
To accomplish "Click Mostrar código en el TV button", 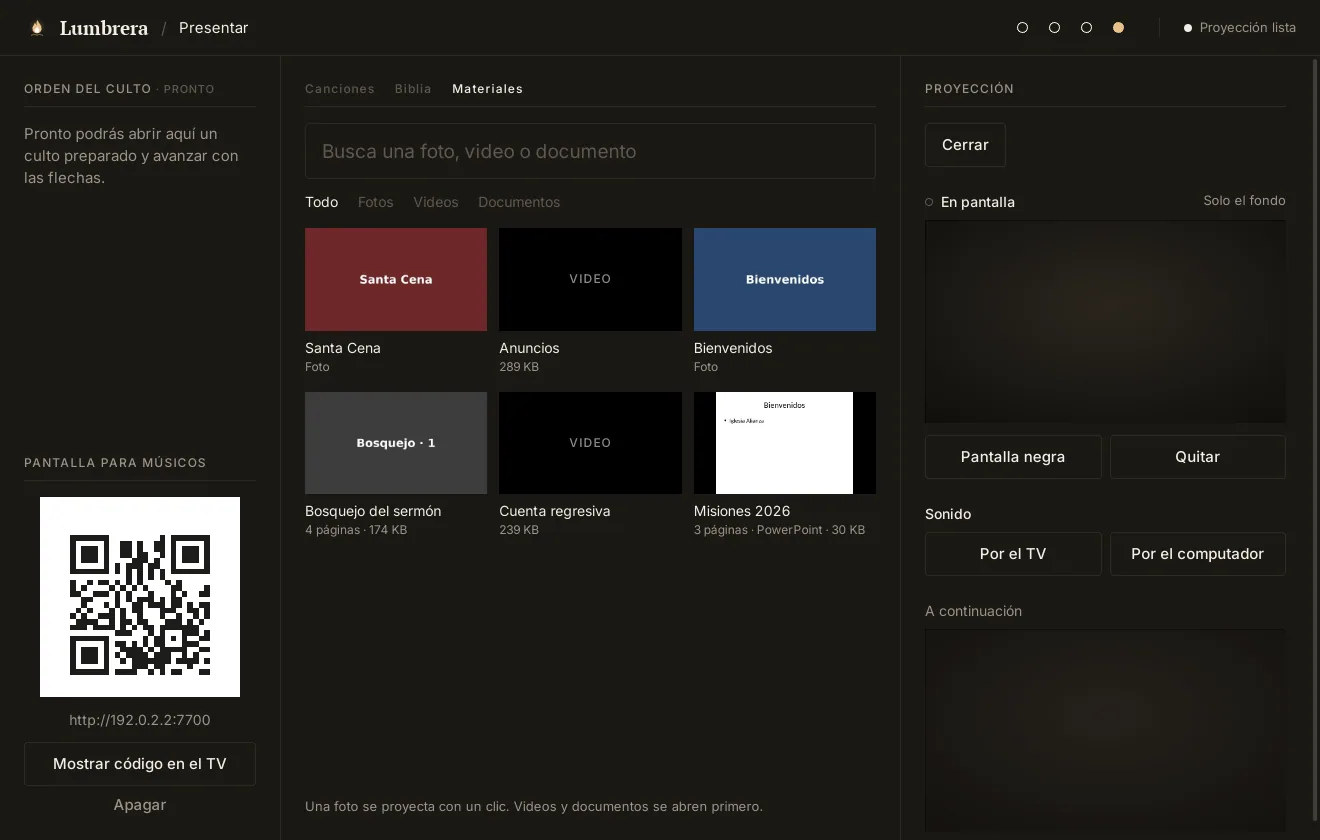I will tap(140, 764).
